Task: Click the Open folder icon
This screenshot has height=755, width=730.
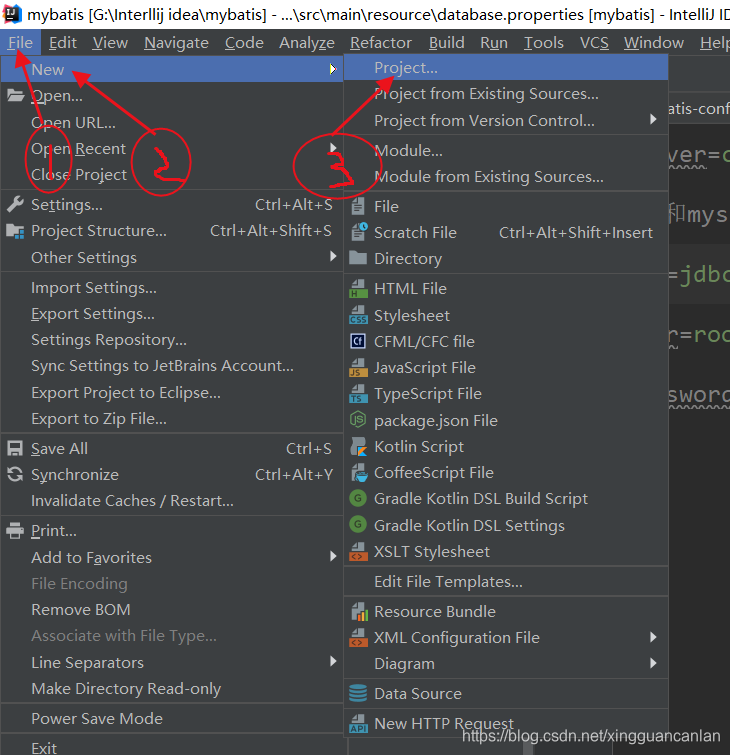Action: (15, 95)
